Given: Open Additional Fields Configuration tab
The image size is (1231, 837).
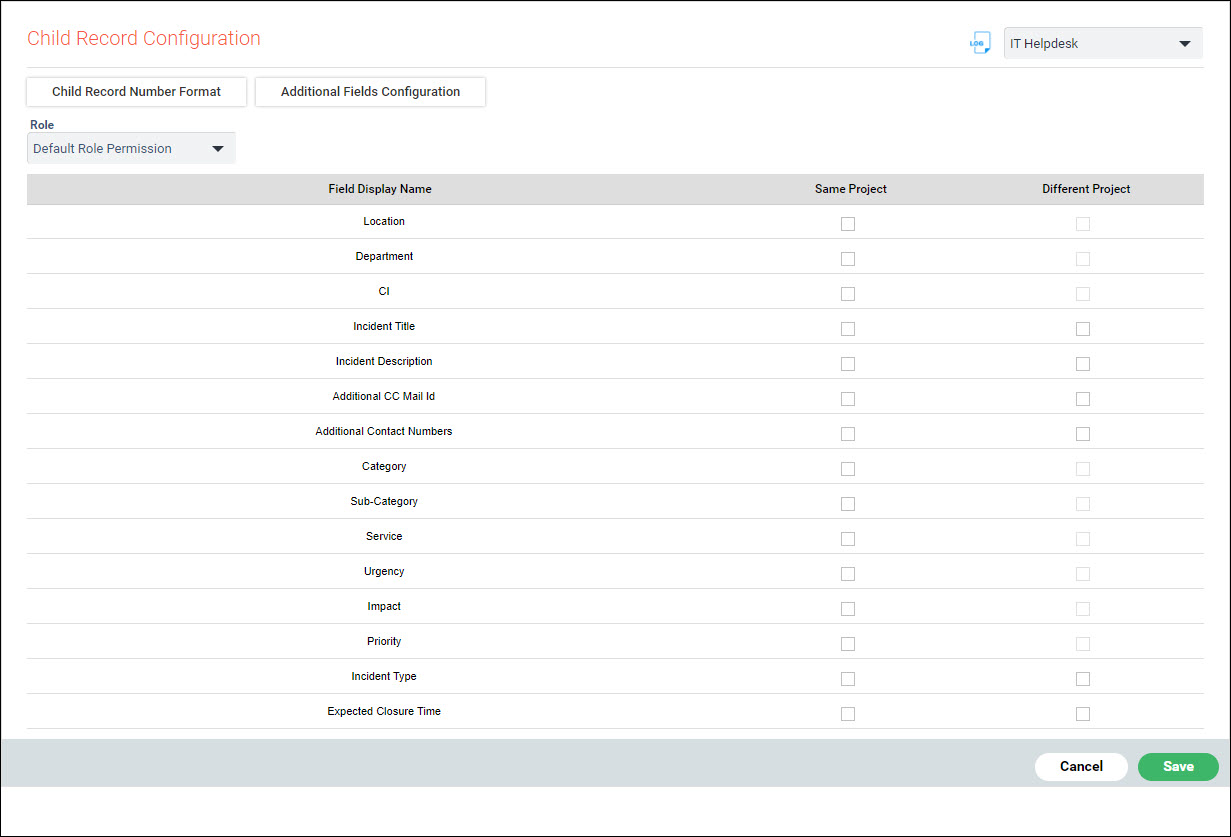Looking at the screenshot, I should click(370, 92).
